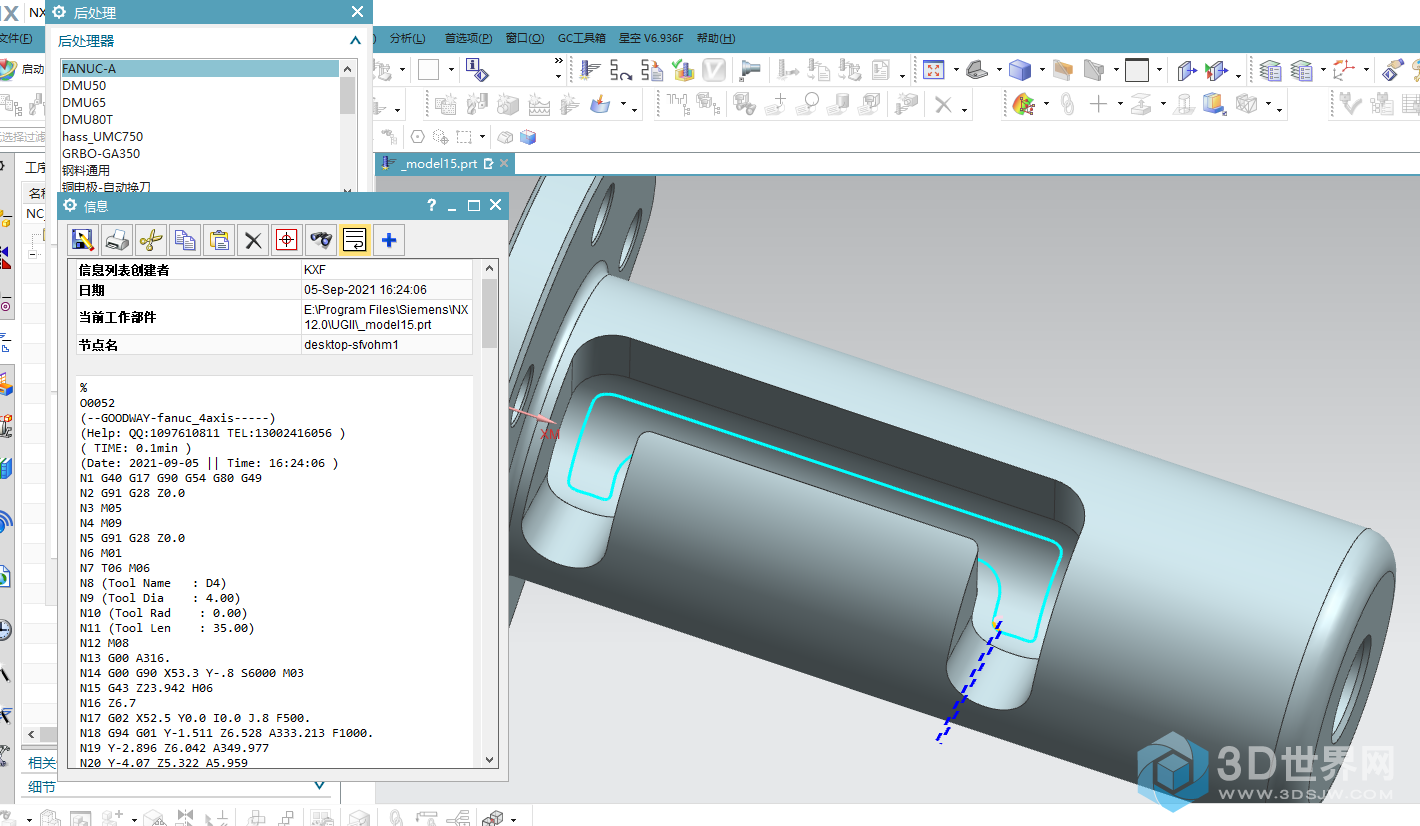Open the 分析(L) menu
Screen dimensions: 1420x826
407,38
